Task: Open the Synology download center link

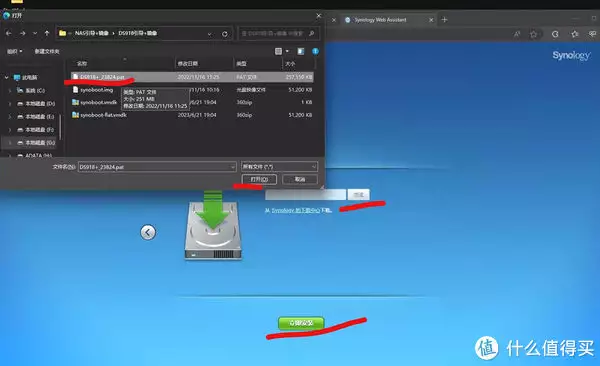Action: pyautogui.click(x=298, y=210)
